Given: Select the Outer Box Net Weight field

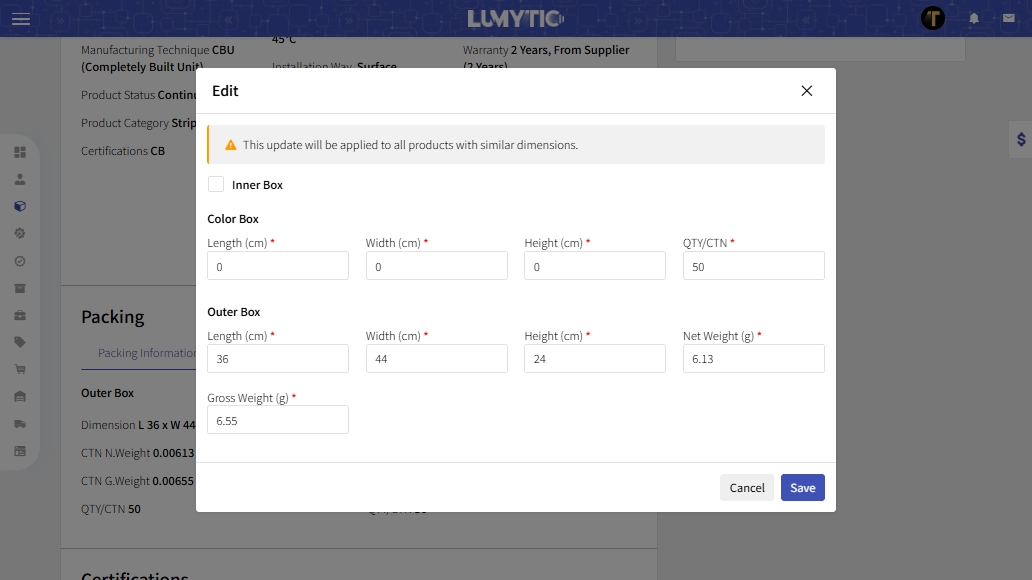Looking at the screenshot, I should tap(753, 359).
